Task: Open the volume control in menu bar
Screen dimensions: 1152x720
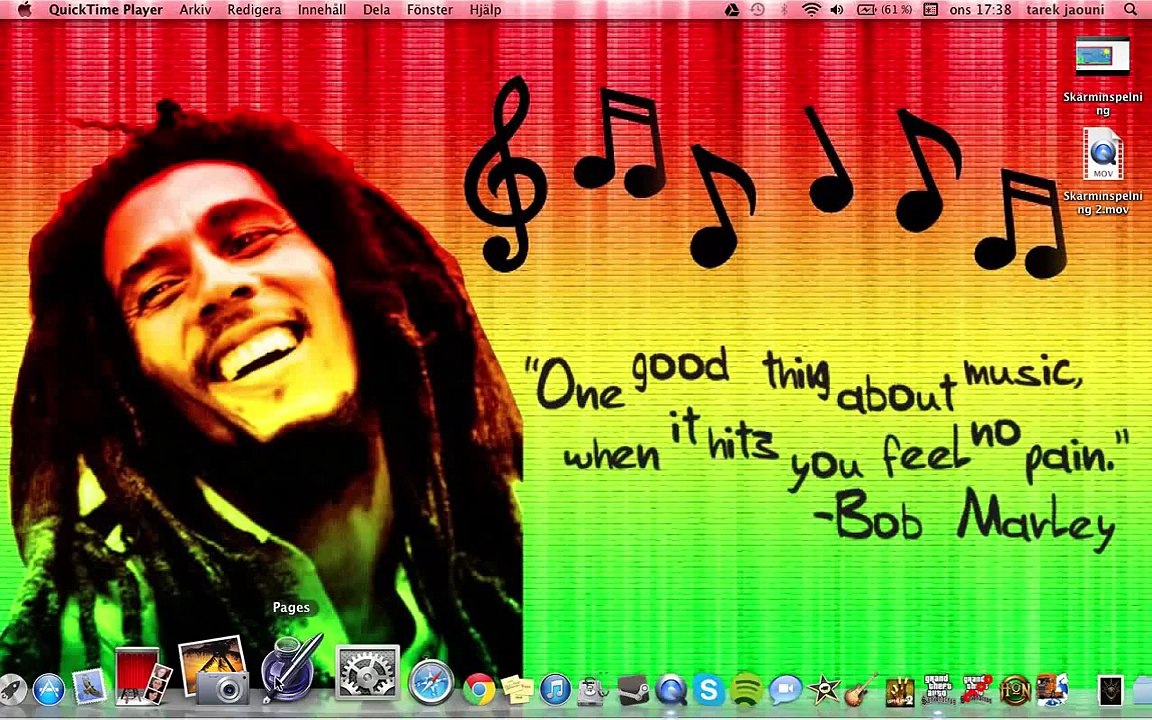Action: [x=837, y=10]
